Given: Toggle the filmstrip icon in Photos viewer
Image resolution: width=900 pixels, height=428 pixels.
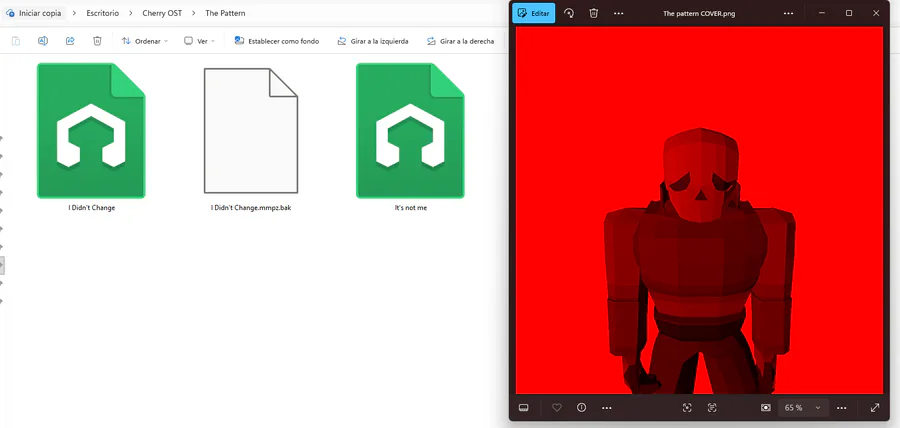Looking at the screenshot, I should click(523, 407).
